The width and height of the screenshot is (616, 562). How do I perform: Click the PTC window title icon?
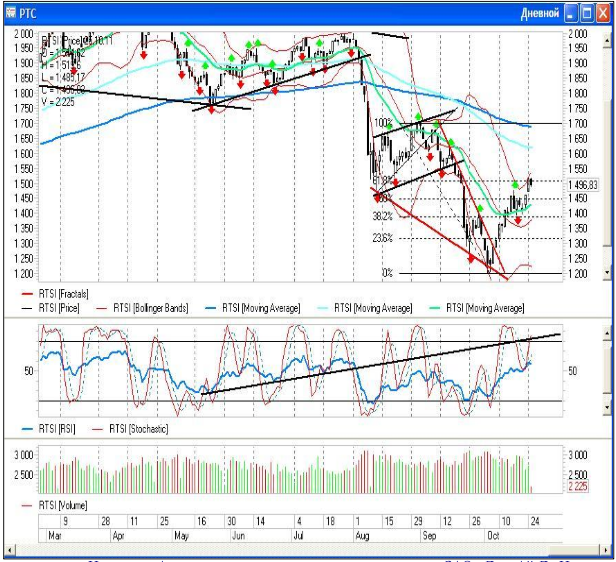(x=11, y=13)
